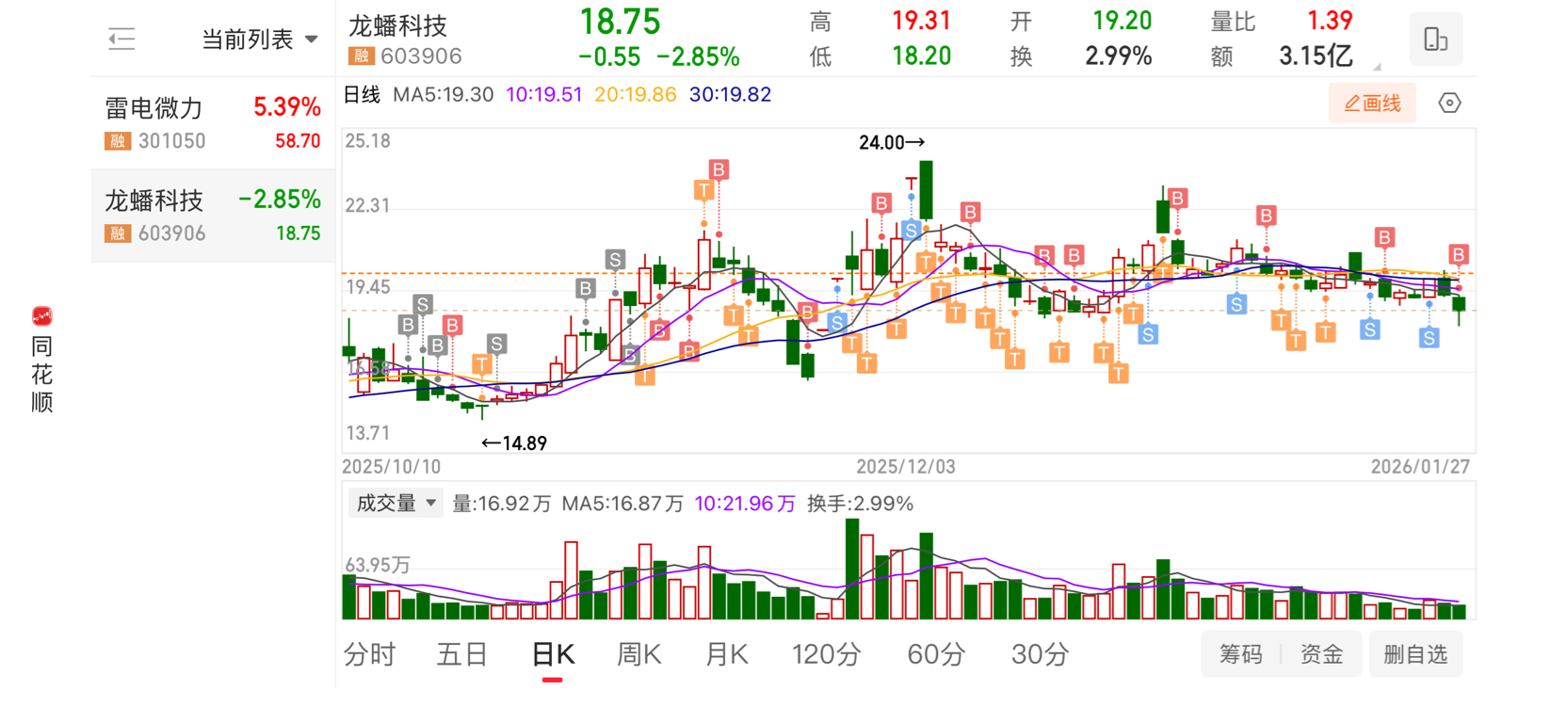Click the orange 20:19.86 MA value

click(636, 95)
